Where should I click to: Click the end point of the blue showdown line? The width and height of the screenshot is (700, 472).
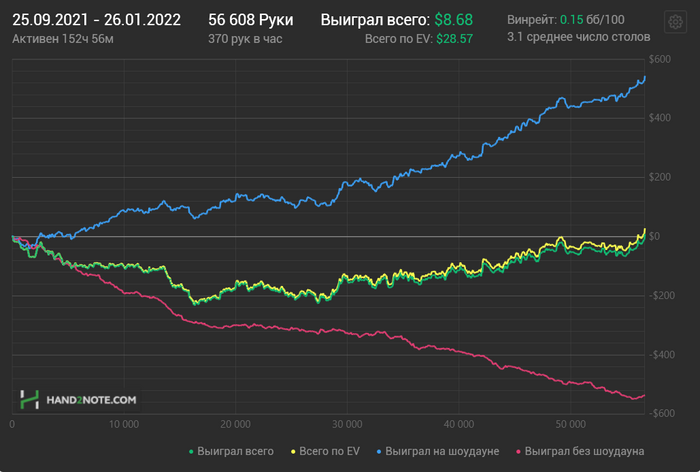click(x=645, y=77)
